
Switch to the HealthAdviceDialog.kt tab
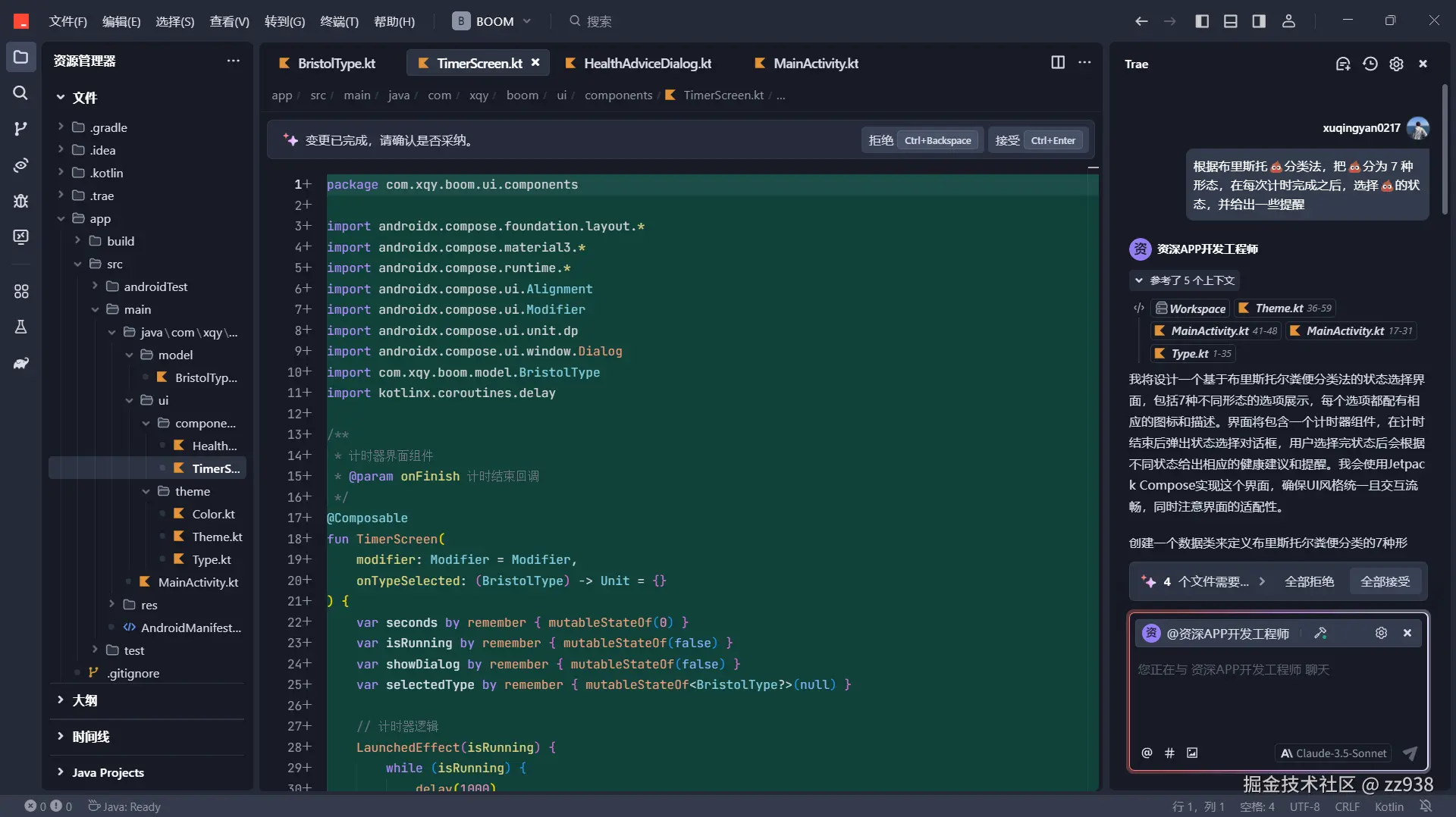coord(639,63)
